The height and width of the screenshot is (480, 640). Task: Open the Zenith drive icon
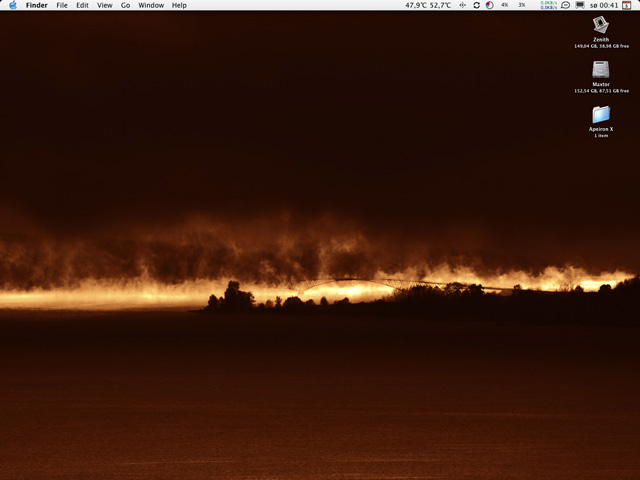coord(601,24)
